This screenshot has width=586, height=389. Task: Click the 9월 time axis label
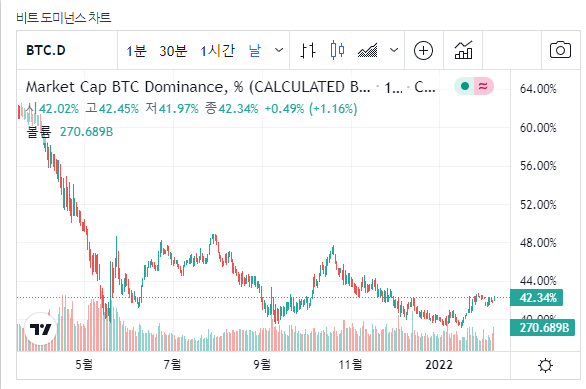pos(262,364)
